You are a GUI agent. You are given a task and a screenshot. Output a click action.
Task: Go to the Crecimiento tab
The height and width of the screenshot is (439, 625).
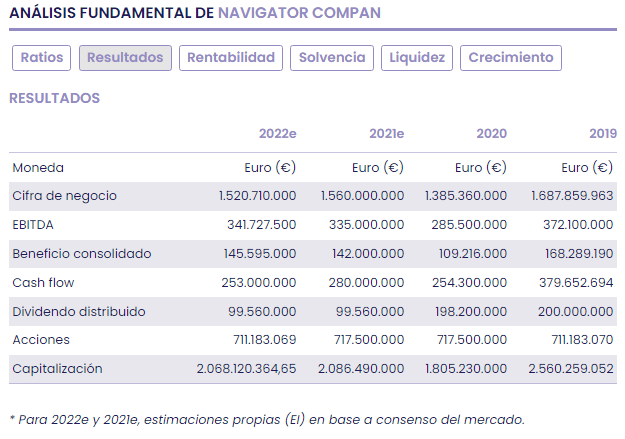click(x=511, y=58)
